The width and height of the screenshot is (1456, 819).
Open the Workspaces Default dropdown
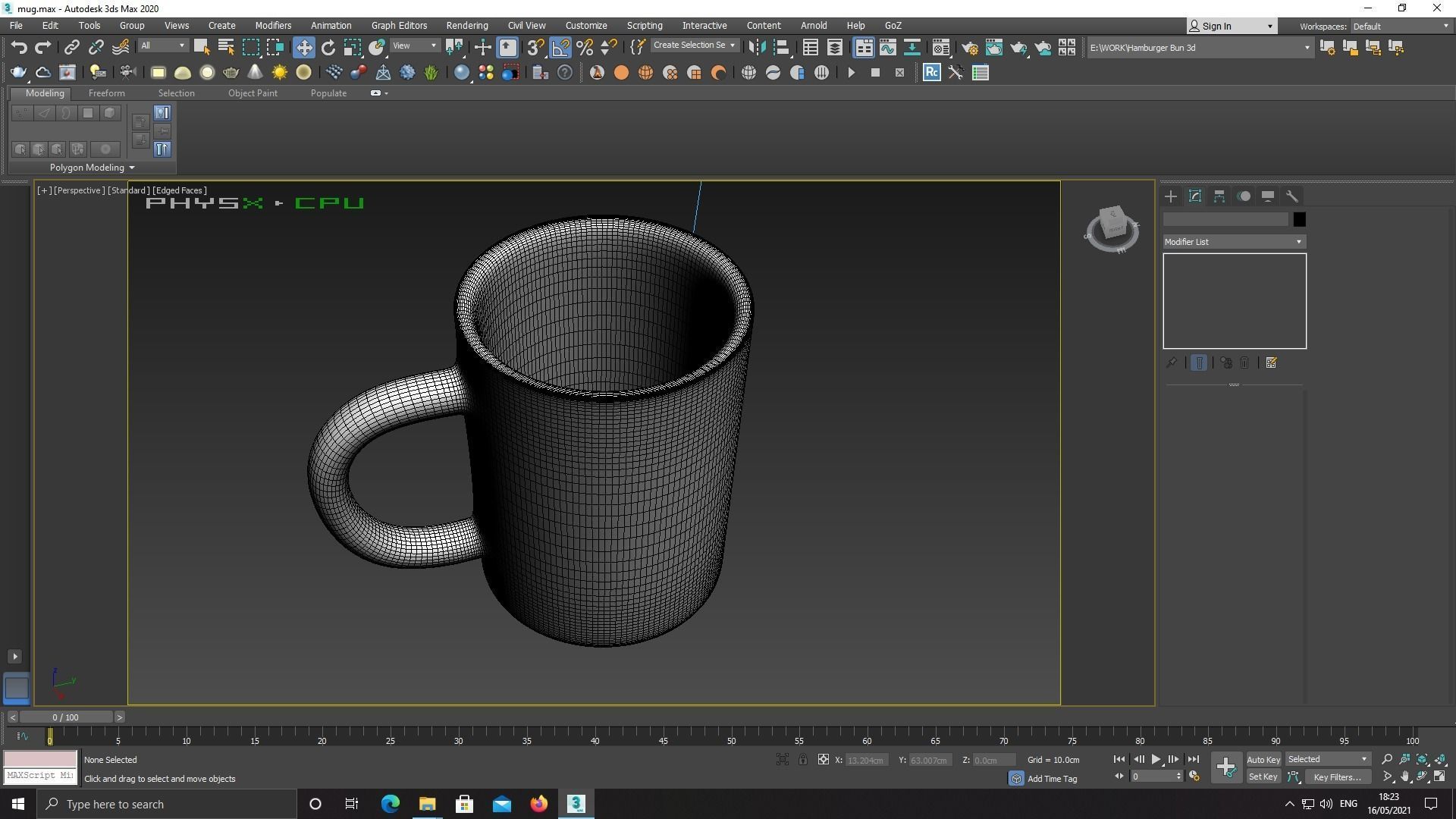[x=1400, y=27]
